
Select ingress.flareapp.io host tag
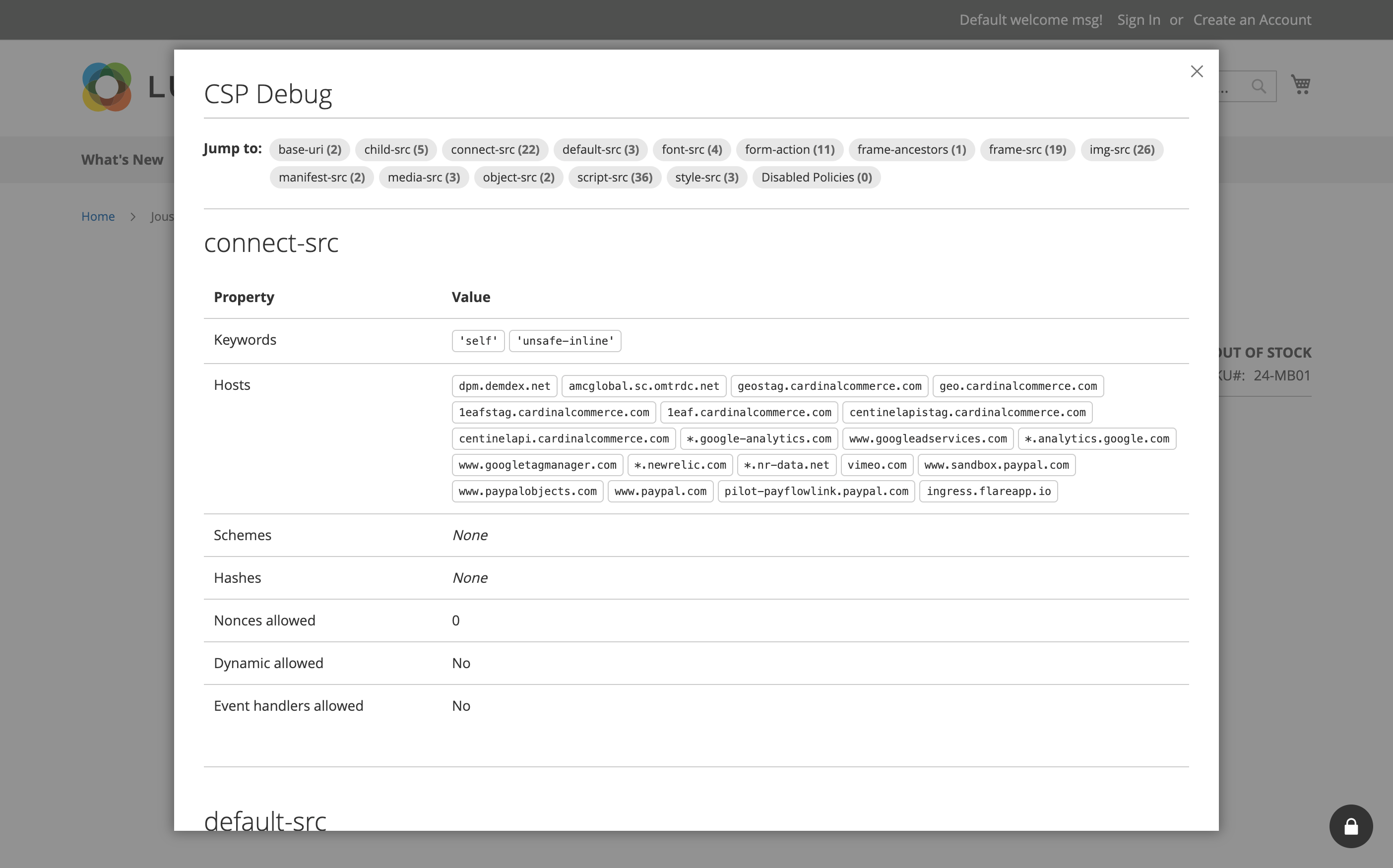coord(988,492)
